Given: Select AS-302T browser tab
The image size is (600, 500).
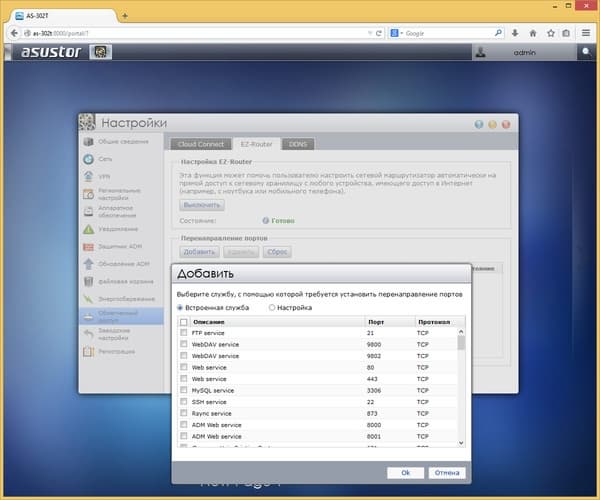Looking at the screenshot, I should [63, 16].
